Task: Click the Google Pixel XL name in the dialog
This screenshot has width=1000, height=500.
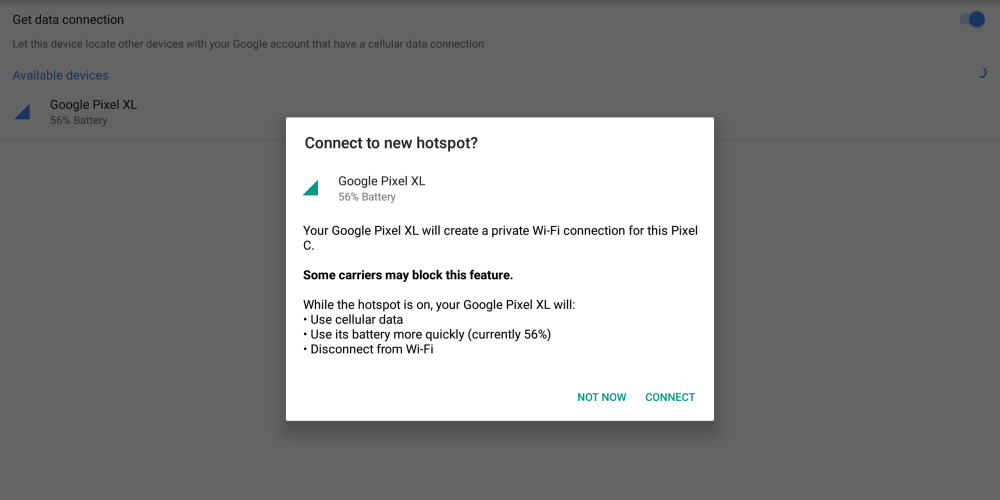Action: click(381, 181)
